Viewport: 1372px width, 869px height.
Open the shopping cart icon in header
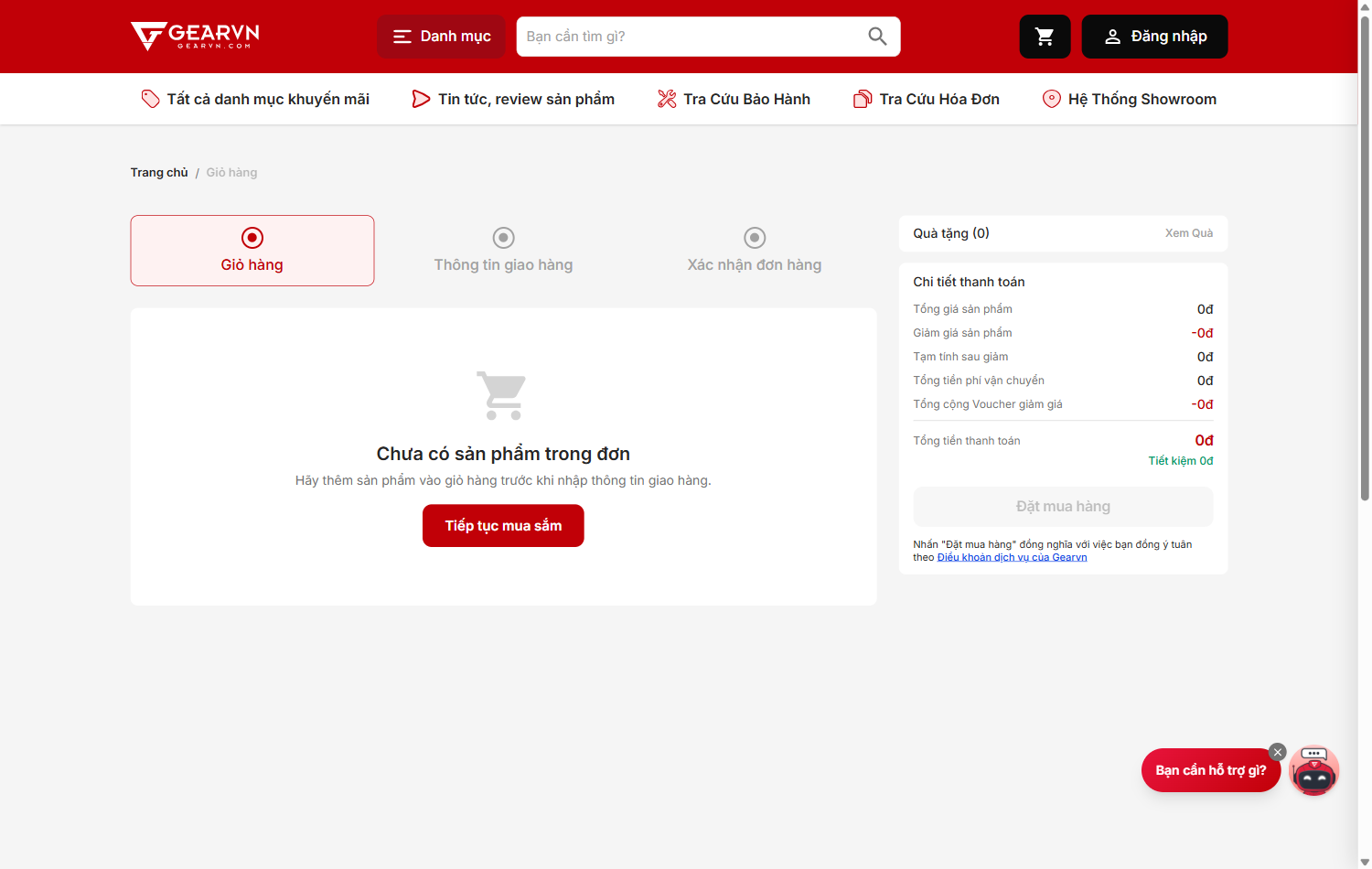[x=1045, y=37]
